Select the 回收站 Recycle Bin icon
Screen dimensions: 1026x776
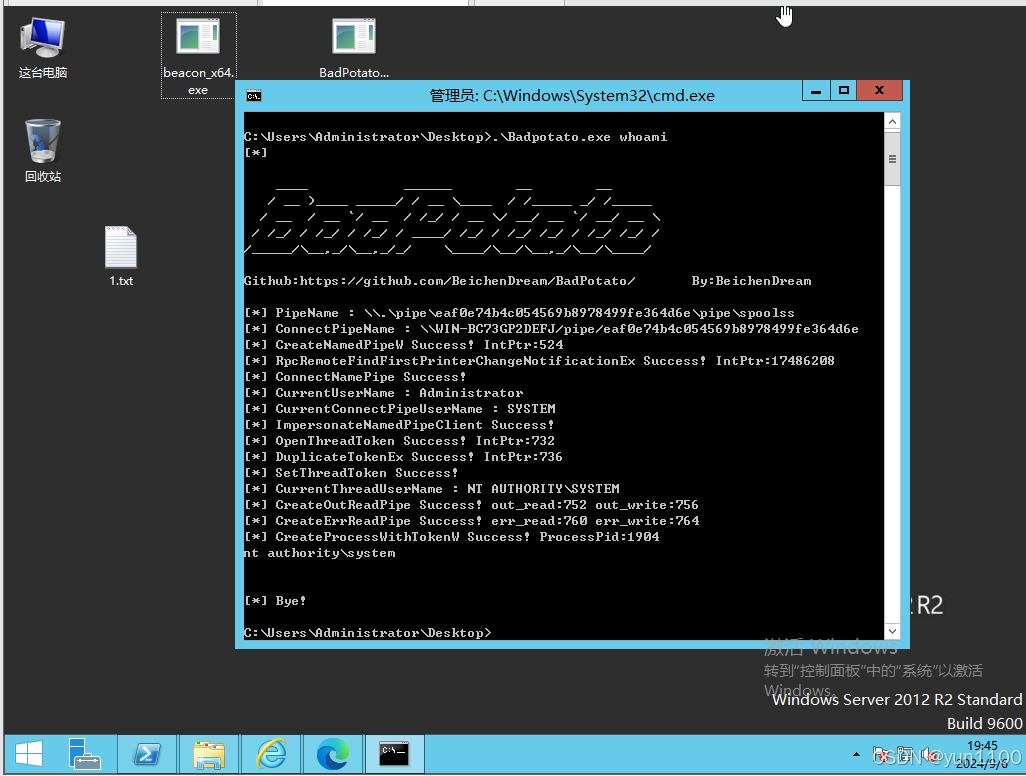click(x=43, y=151)
